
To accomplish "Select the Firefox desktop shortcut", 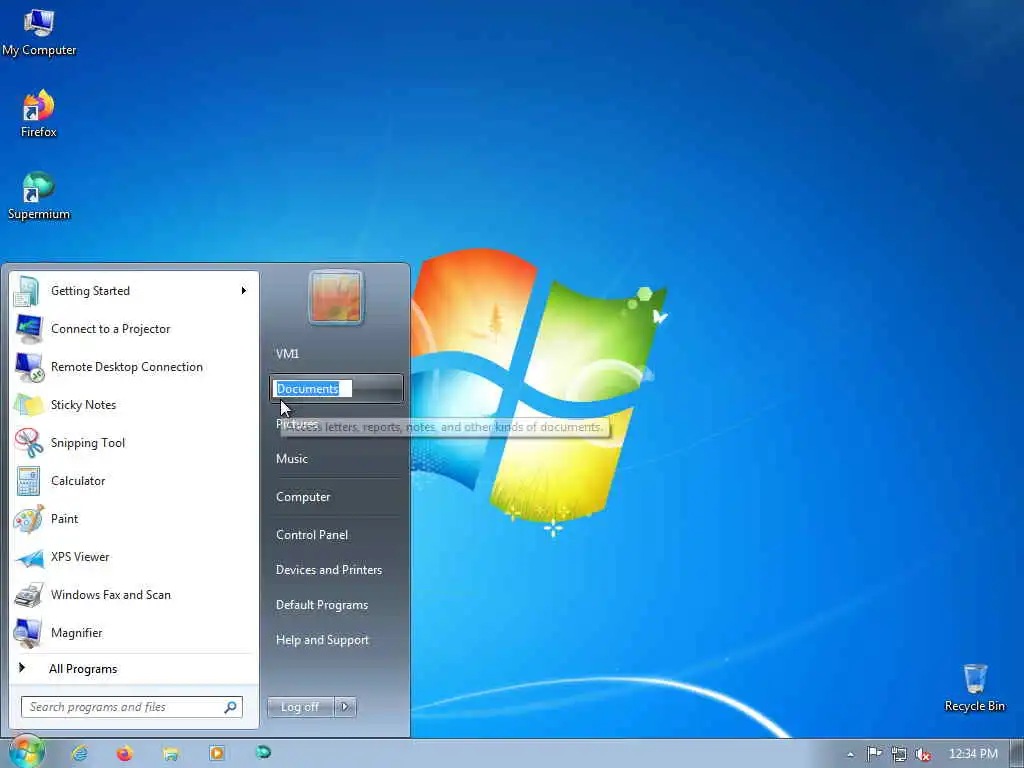I will click(39, 114).
